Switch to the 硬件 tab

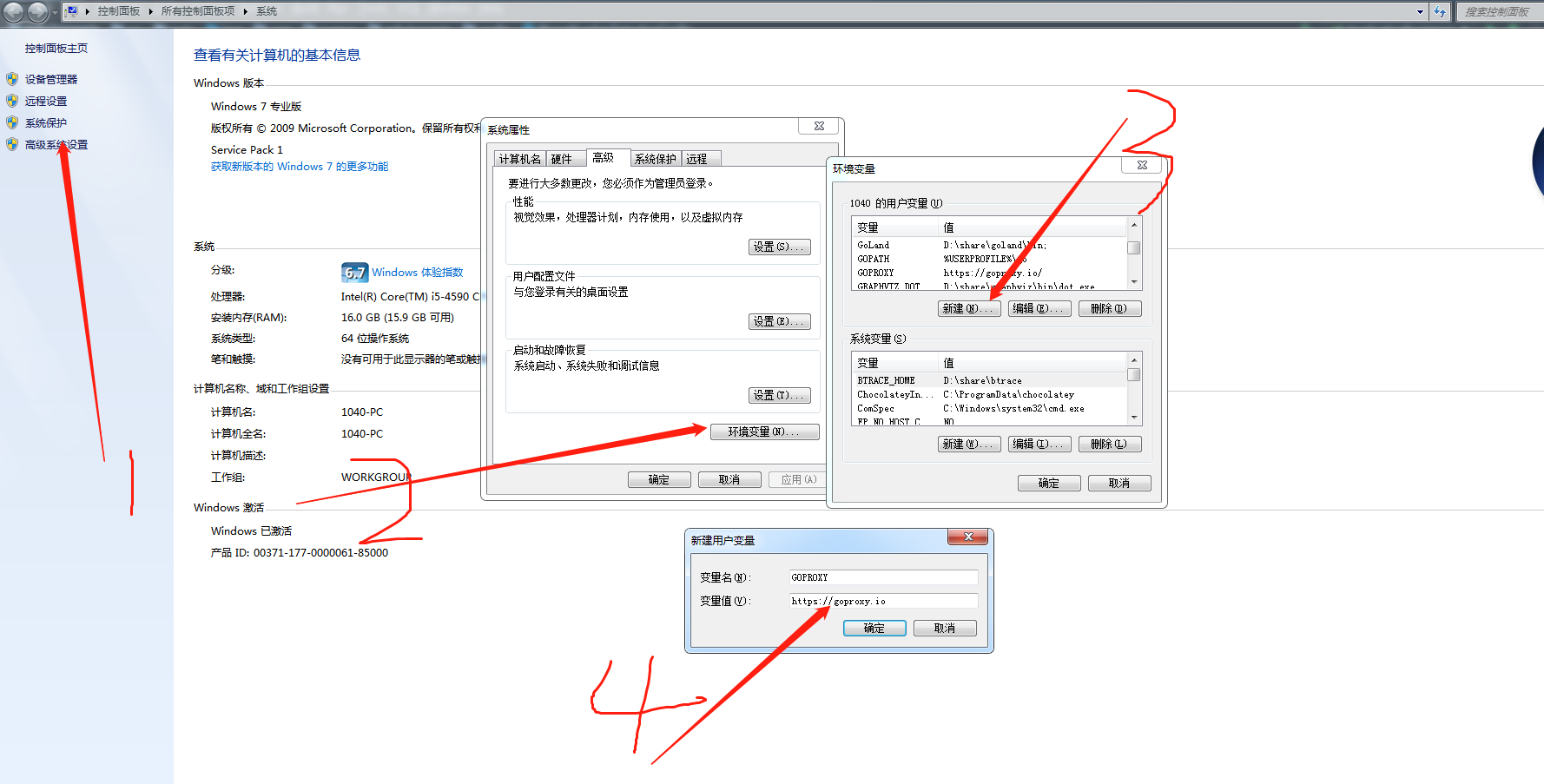tap(564, 158)
